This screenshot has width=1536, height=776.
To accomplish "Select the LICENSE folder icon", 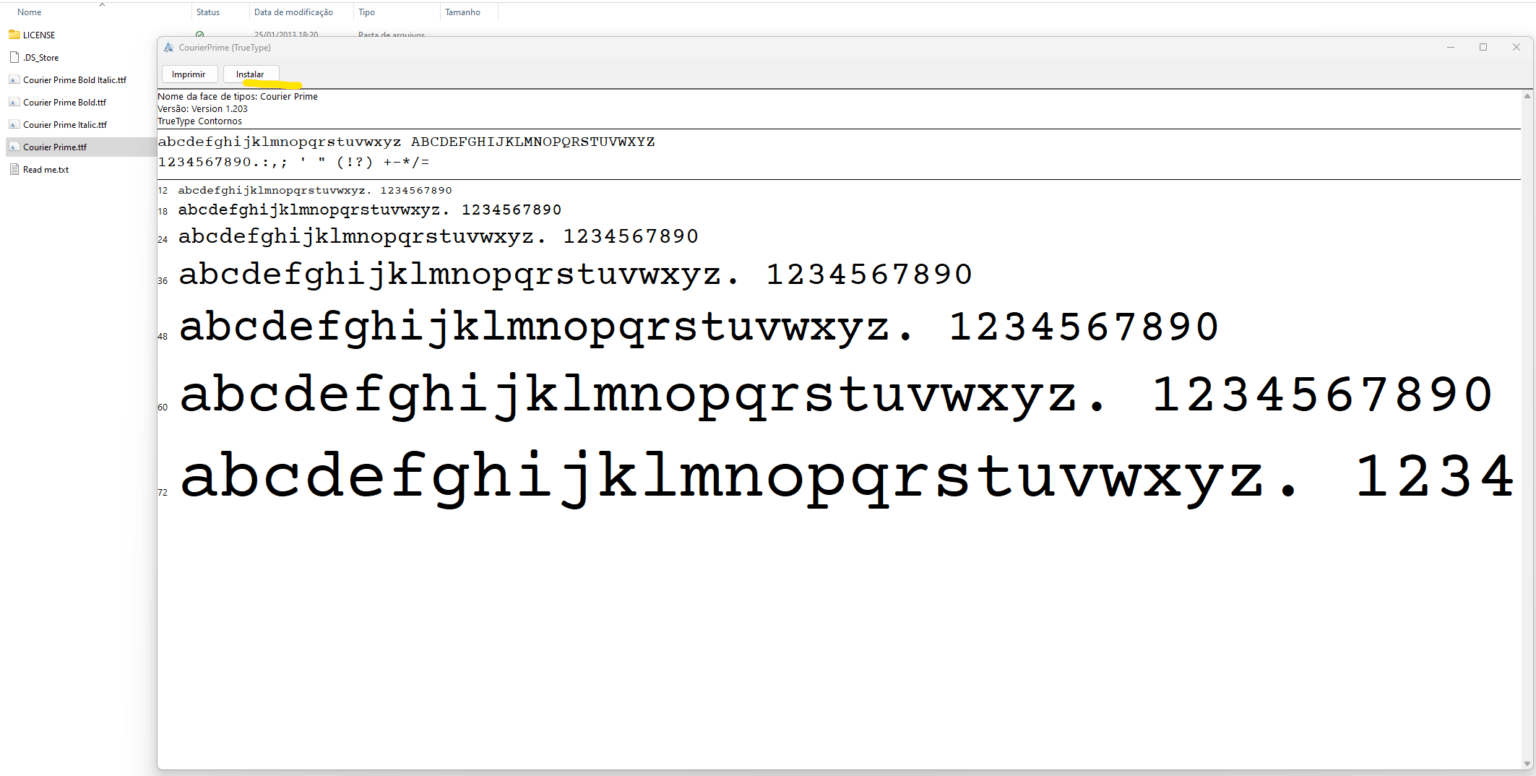I will [14, 35].
